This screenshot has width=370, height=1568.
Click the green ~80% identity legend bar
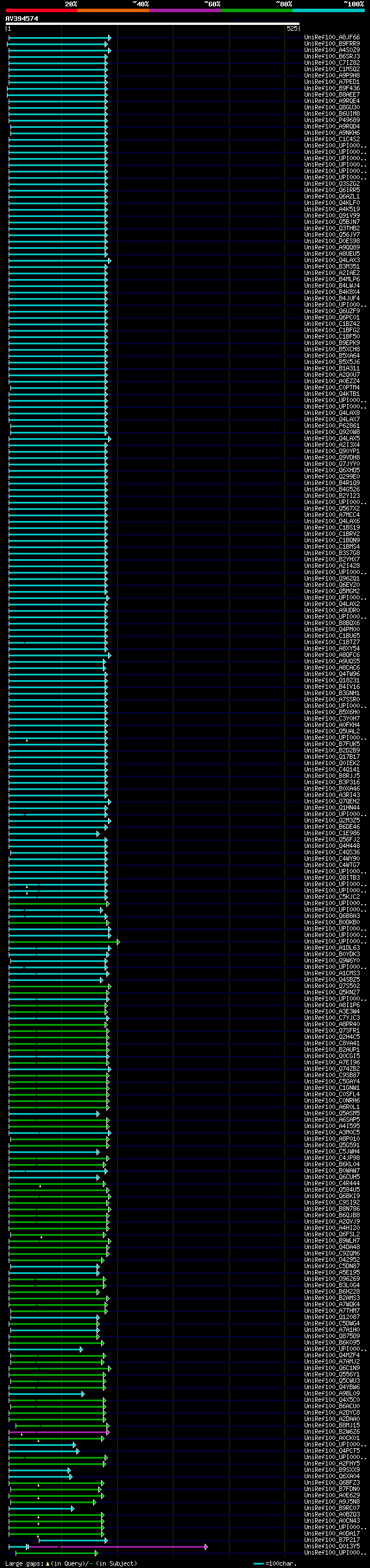(256, 10)
